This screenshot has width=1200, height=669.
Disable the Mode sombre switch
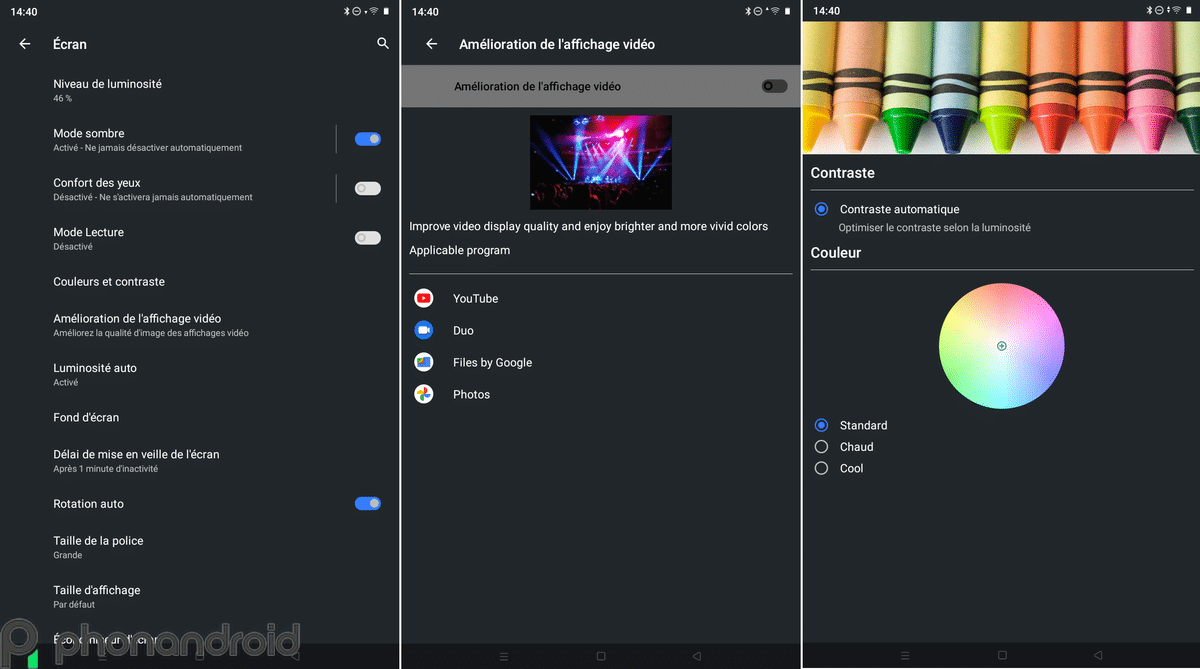368,139
